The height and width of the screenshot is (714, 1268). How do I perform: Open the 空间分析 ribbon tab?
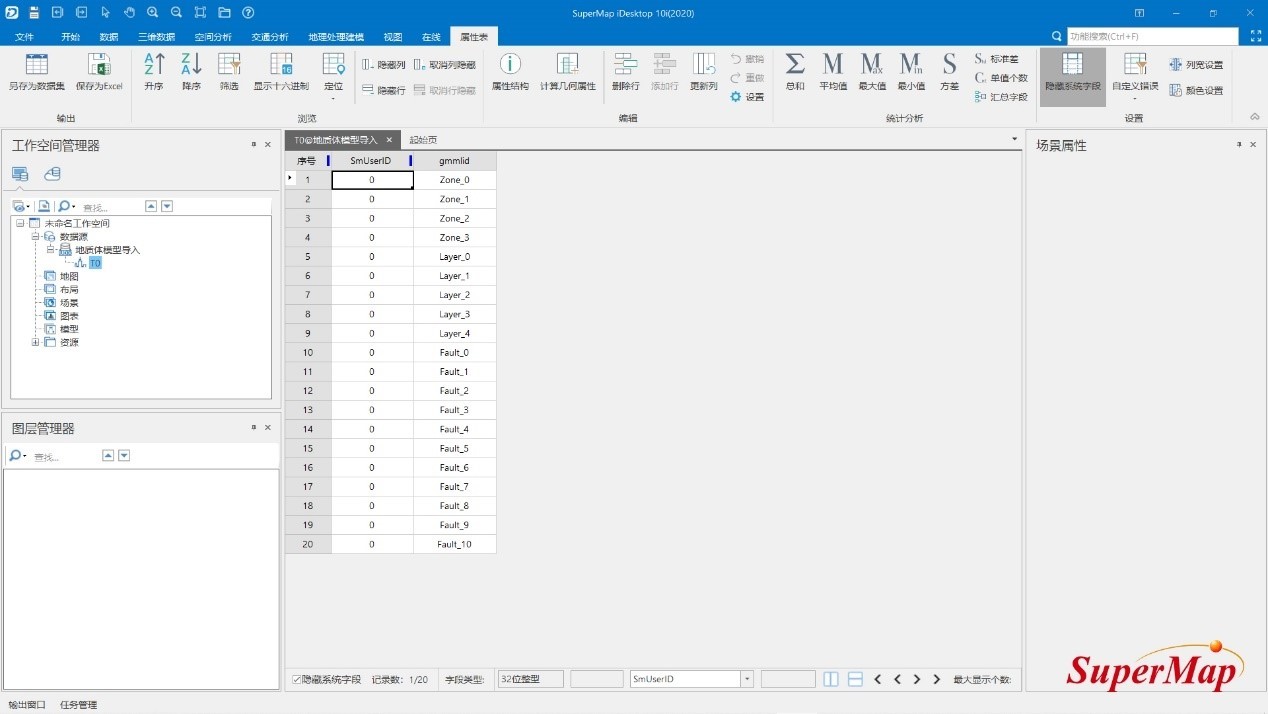(212, 37)
